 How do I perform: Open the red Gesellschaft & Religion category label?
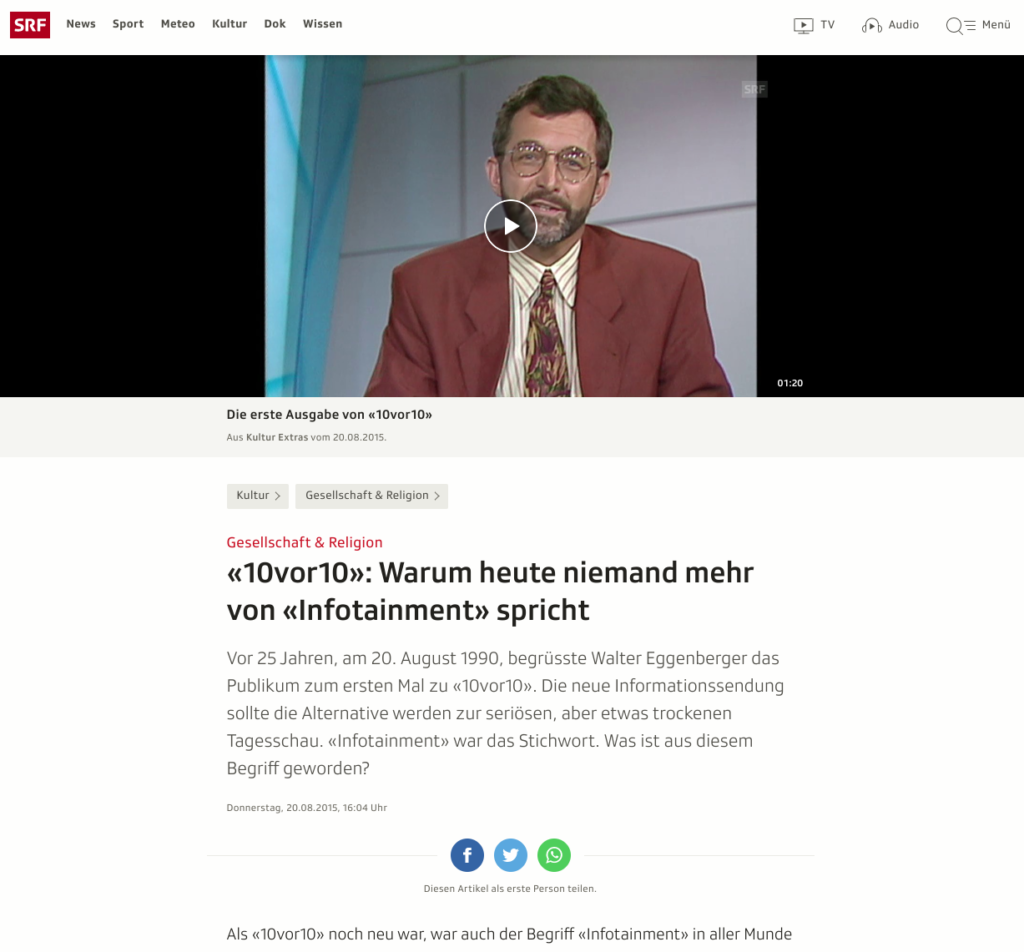click(x=304, y=542)
